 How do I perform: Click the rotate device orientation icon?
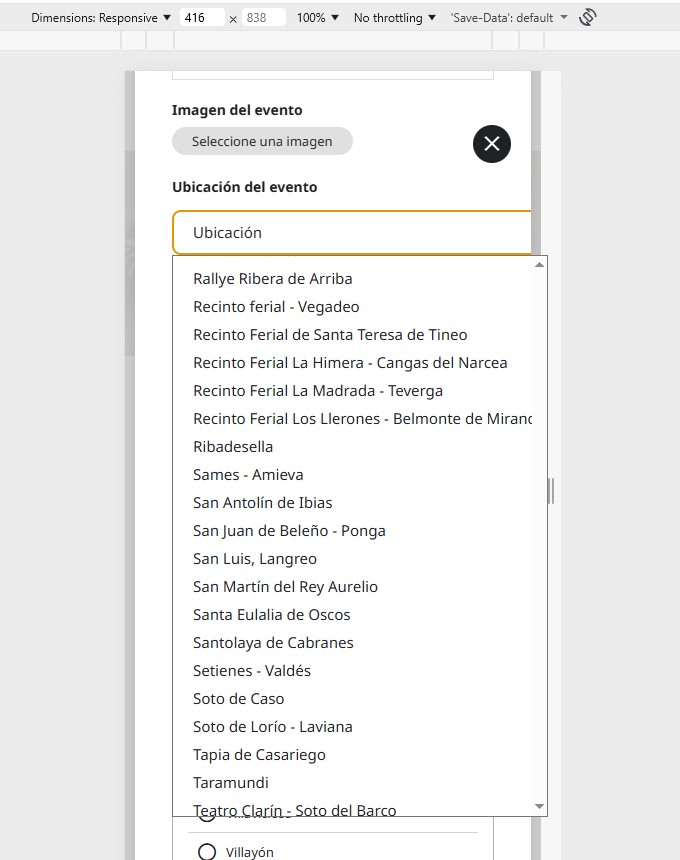[588, 17]
